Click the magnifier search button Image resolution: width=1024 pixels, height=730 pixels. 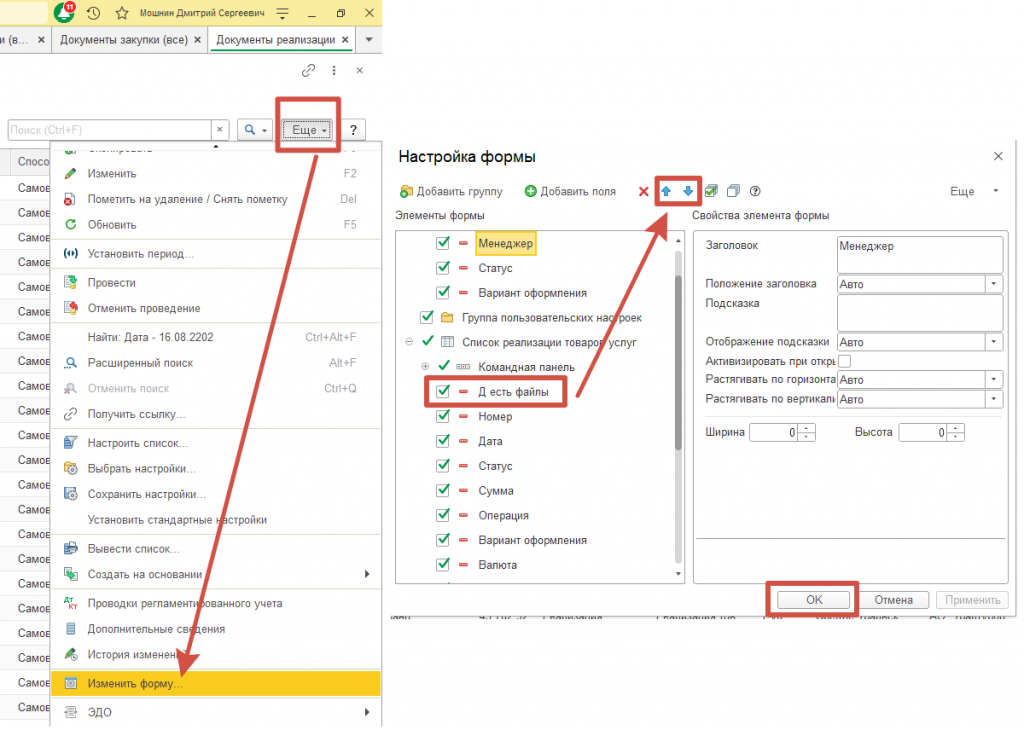coord(255,129)
